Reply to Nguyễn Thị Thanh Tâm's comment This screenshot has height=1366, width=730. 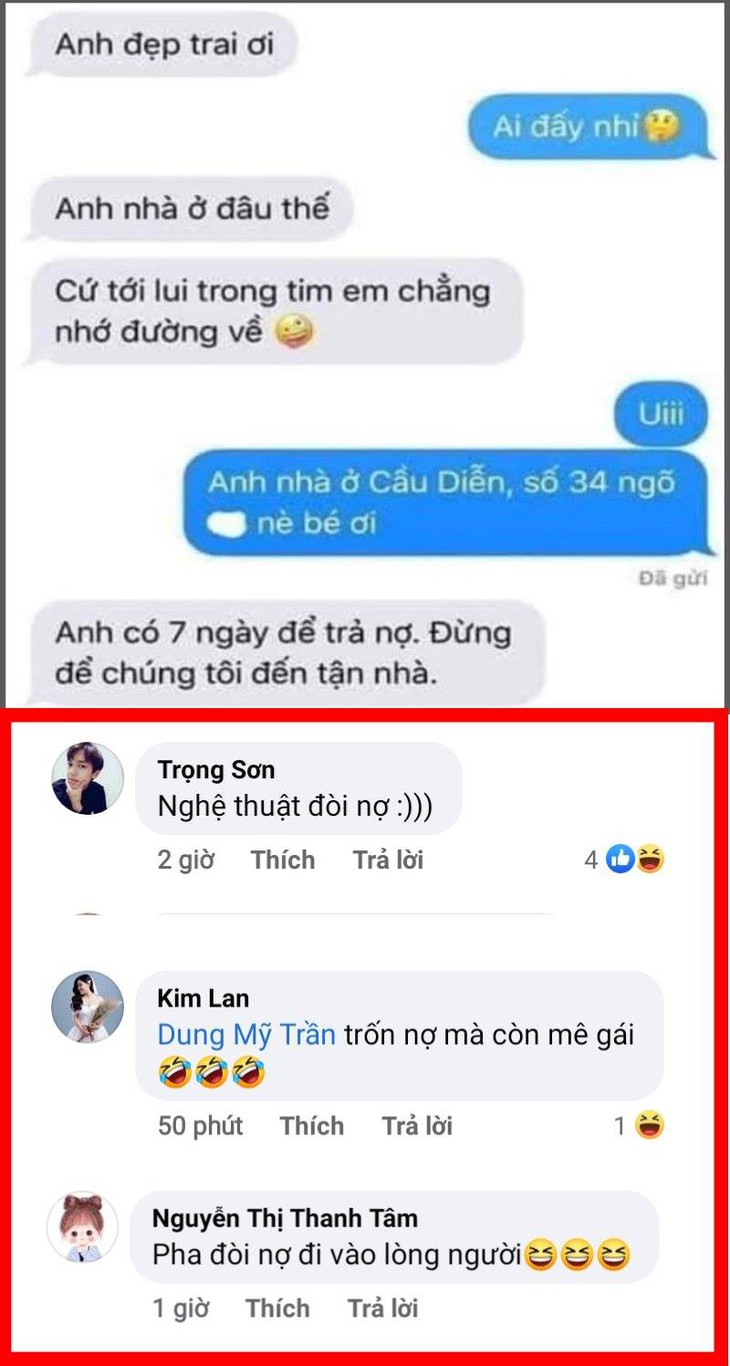tap(383, 1308)
